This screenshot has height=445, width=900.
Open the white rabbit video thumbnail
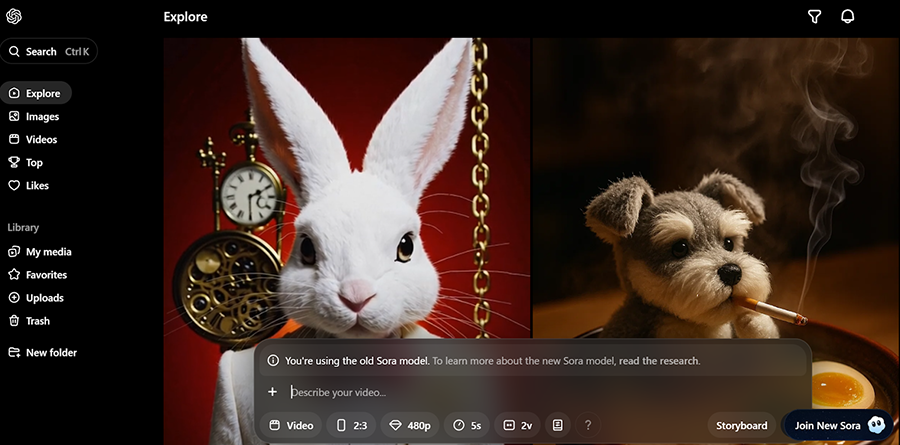click(346, 190)
